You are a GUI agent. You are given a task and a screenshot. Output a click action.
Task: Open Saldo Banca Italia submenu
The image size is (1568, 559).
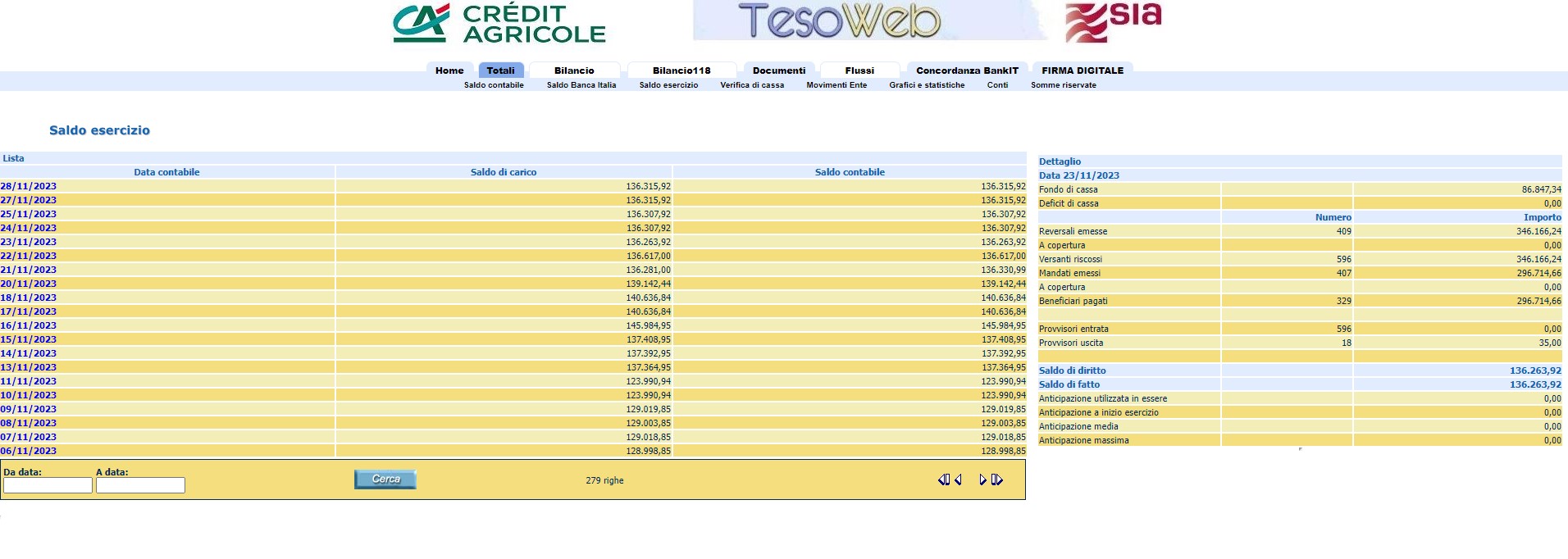point(581,85)
